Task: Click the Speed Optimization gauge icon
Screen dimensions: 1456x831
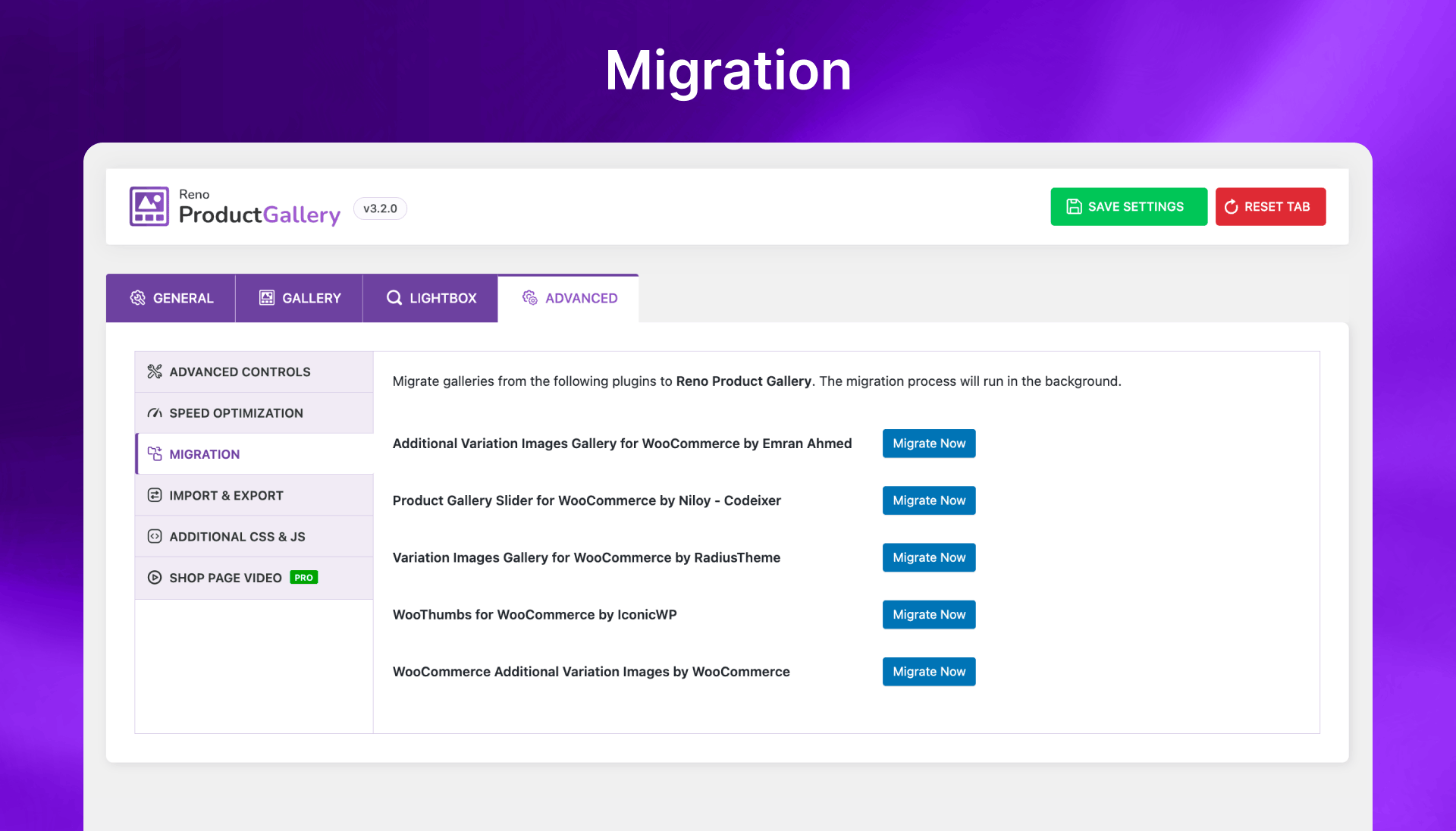Action: point(155,413)
